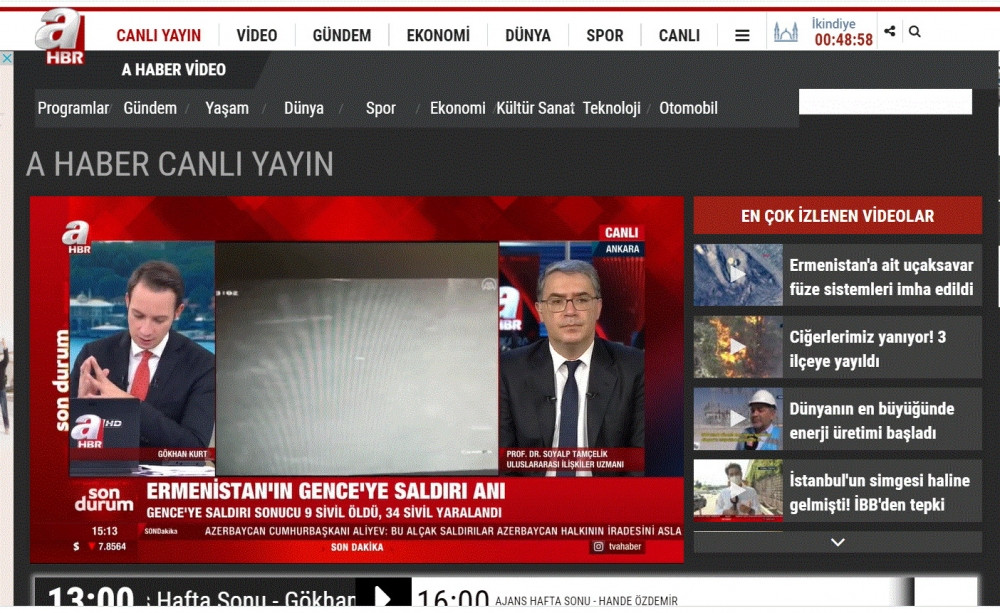Open Ciğerlerimiz yanıyor video thumbnail
Image resolution: width=1000 pixels, height=613 pixels.
point(738,347)
